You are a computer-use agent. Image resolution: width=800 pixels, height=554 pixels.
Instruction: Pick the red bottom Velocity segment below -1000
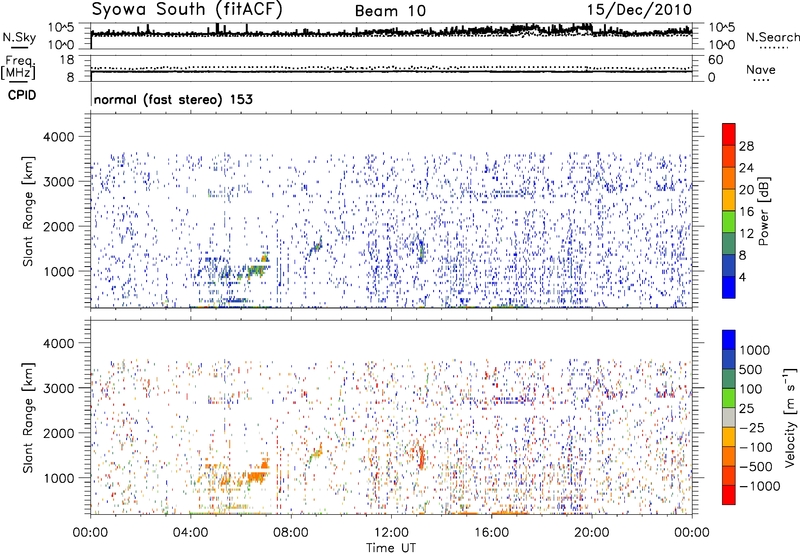pos(729,495)
